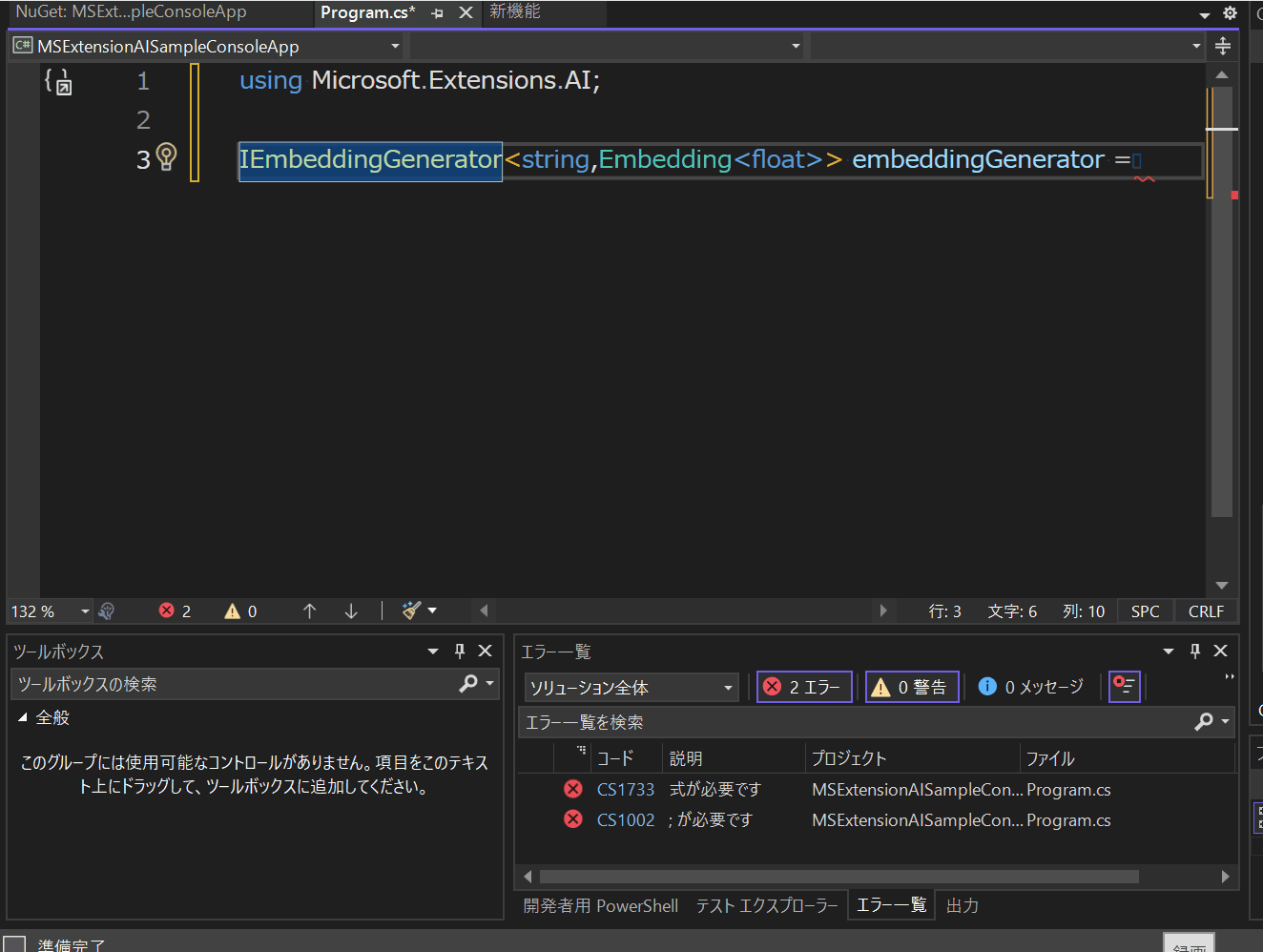The width and height of the screenshot is (1263, 952).
Task: Close the Toolbox panel
Action: point(486,651)
